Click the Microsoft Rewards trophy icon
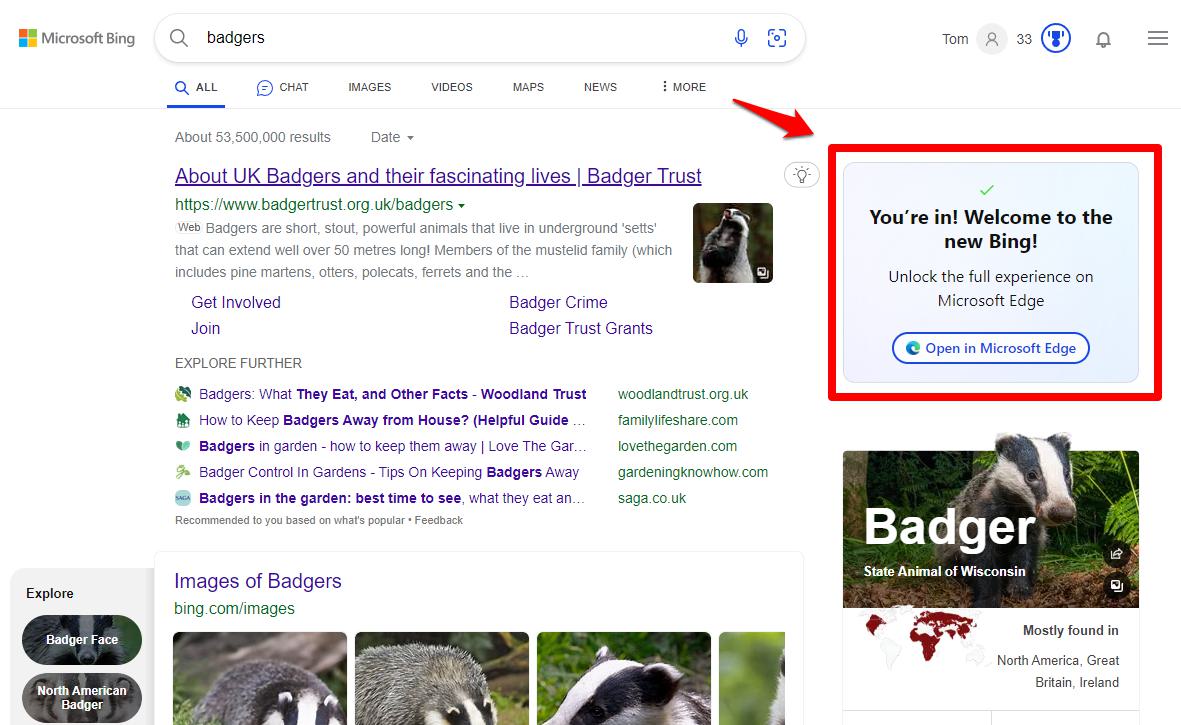 (x=1055, y=39)
